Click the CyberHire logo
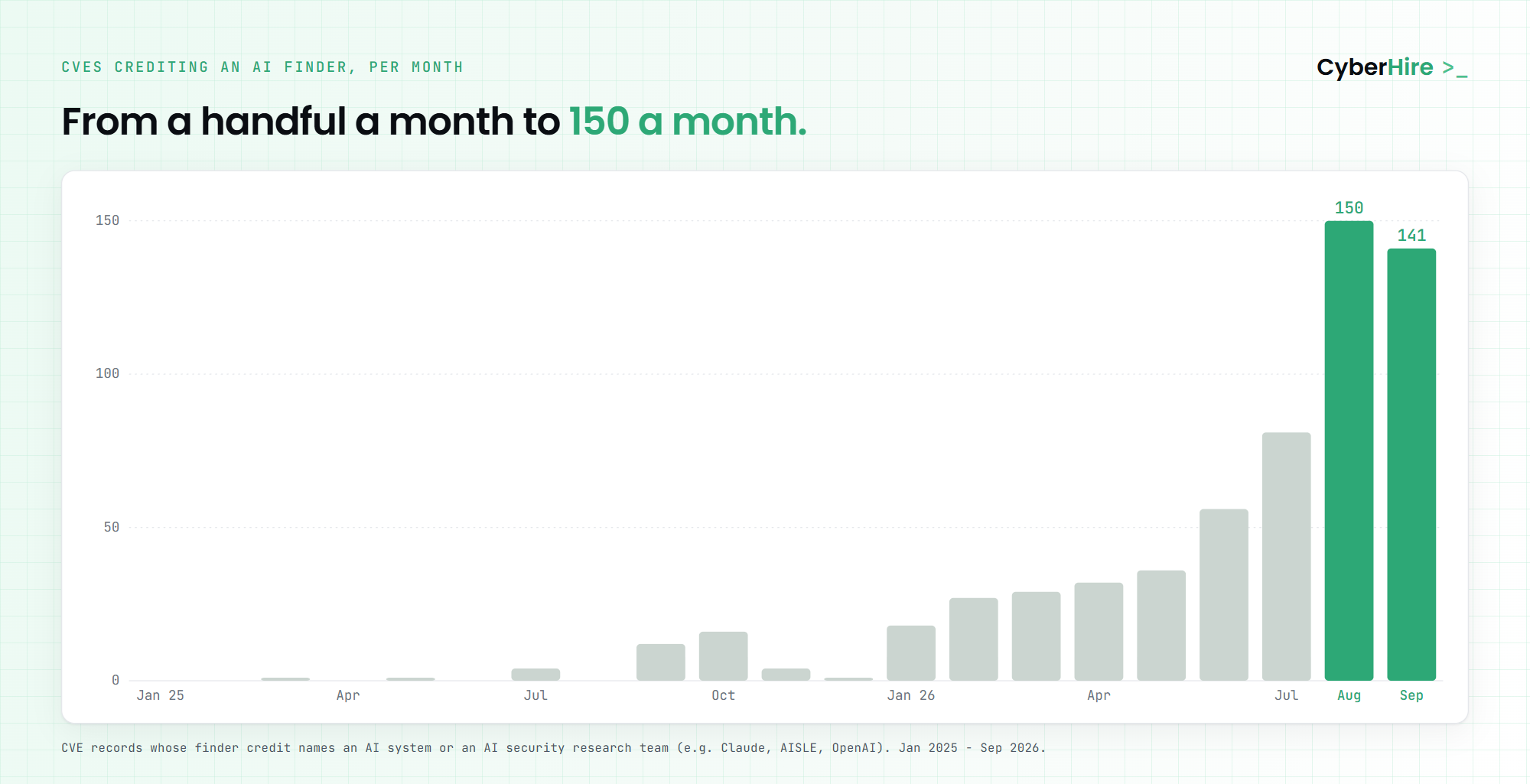The width and height of the screenshot is (1530, 784). [1392, 67]
